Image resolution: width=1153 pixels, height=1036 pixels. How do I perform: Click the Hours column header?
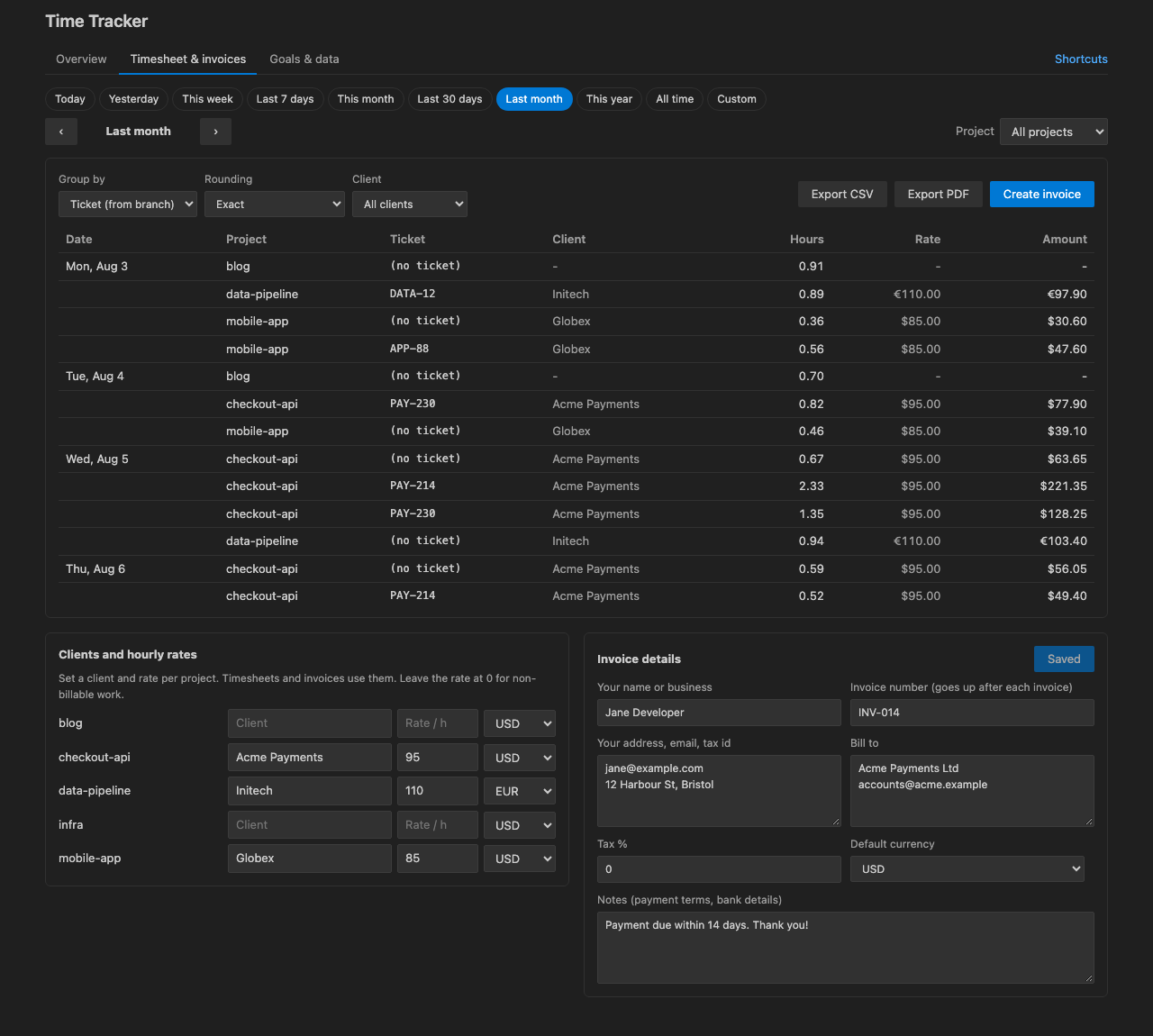pyautogui.click(x=807, y=240)
